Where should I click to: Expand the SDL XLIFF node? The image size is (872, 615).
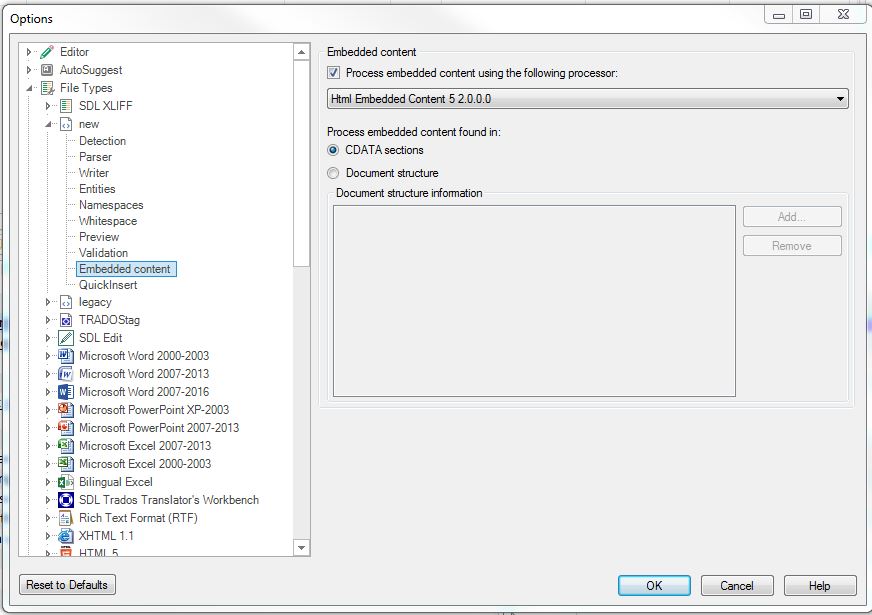48,106
